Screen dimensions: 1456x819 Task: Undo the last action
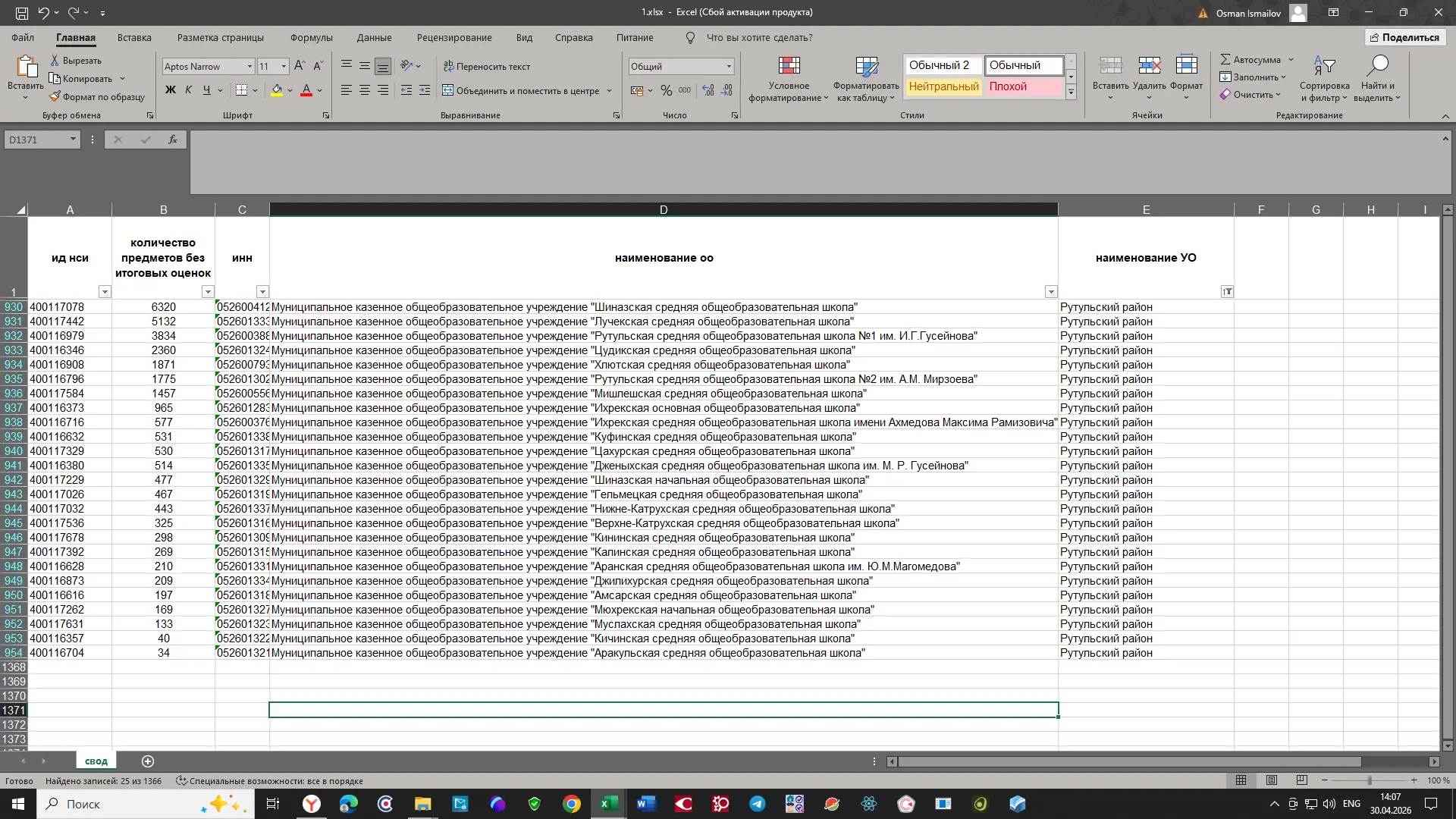click(x=43, y=13)
